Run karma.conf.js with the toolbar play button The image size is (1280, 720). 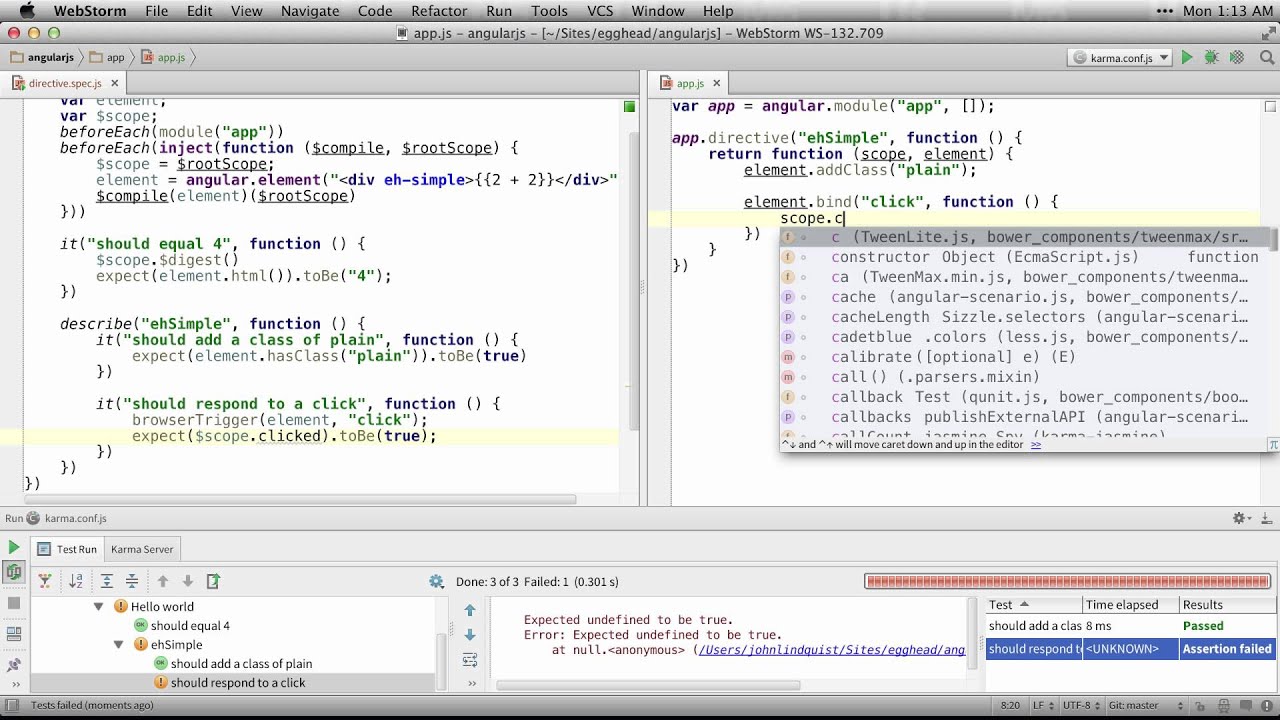1187,58
